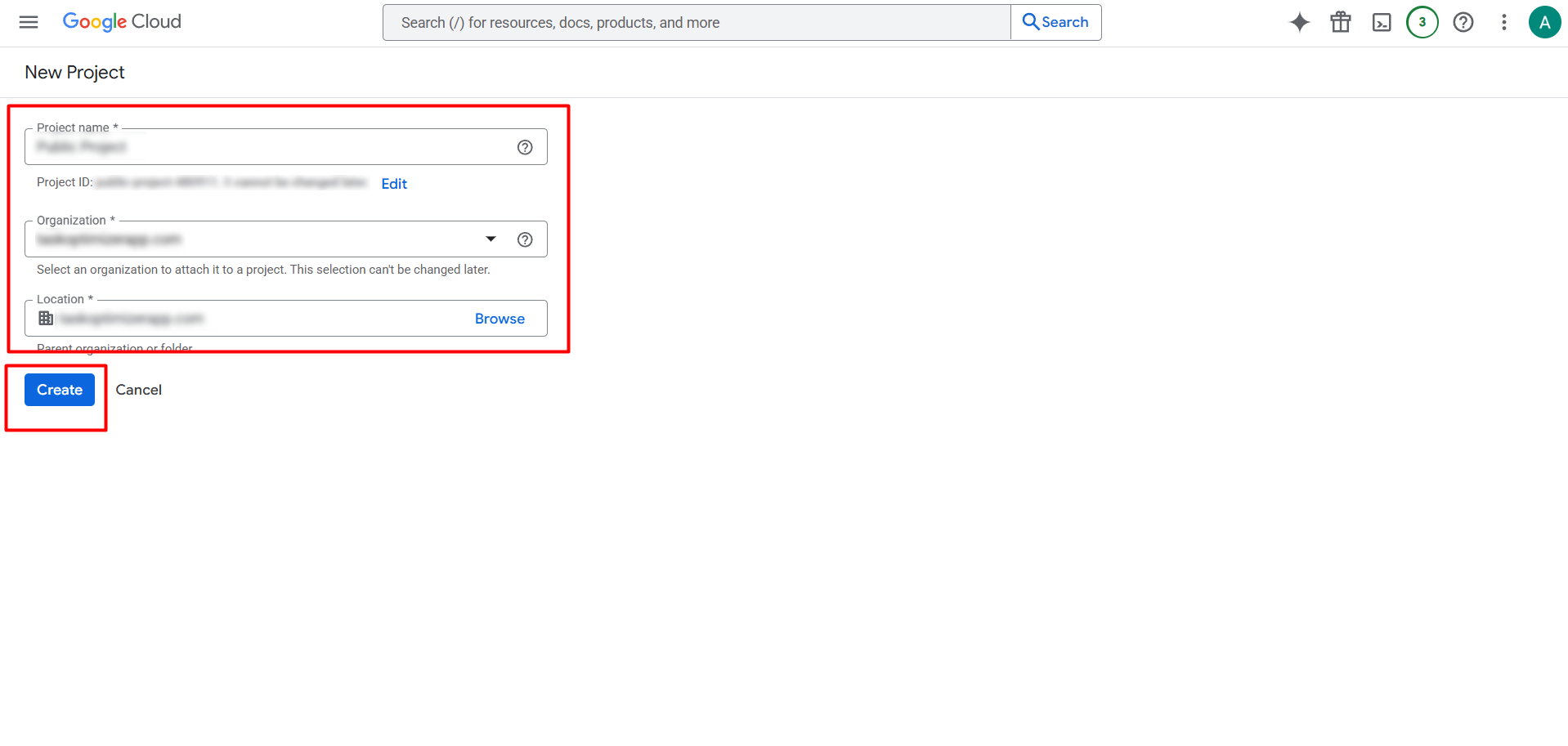This screenshot has width=1568, height=746.
Task: Expand the Organization dropdown arrow
Action: point(491,239)
